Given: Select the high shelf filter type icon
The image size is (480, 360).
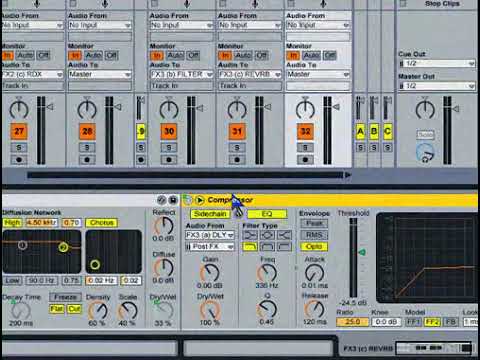Looking at the screenshot, I should [284, 235].
